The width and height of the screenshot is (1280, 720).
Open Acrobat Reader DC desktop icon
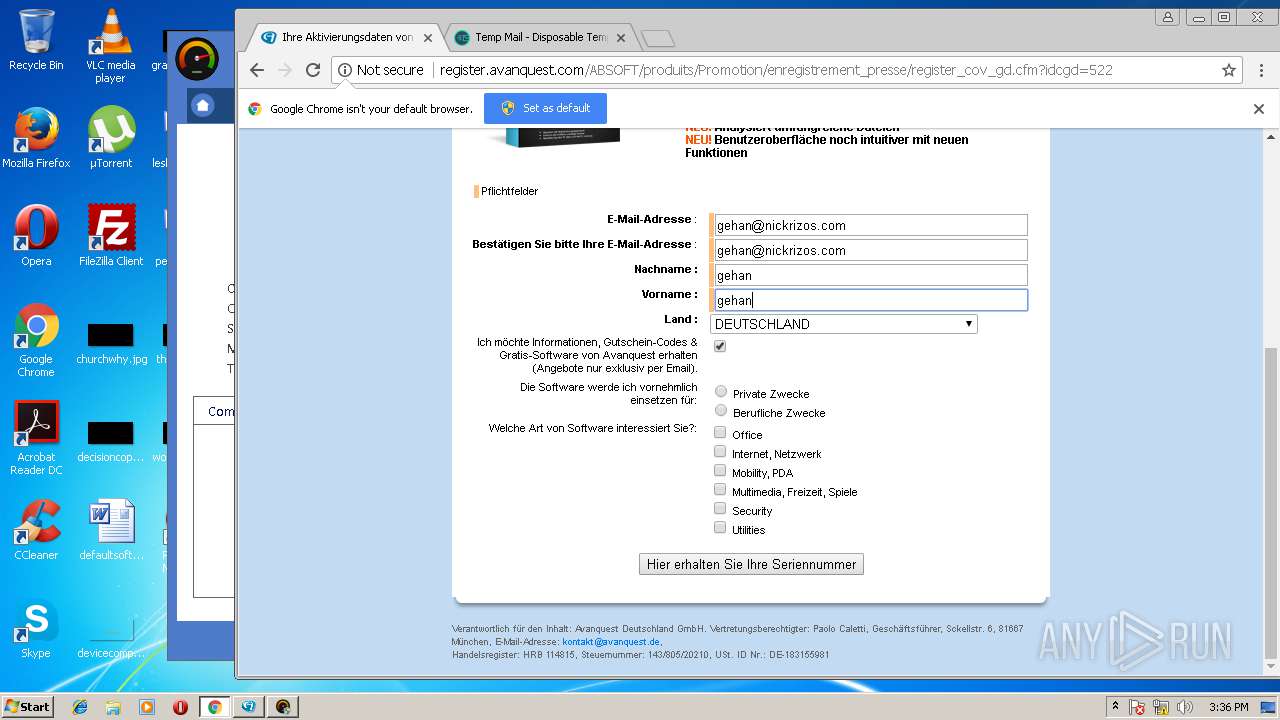[x=36, y=438]
